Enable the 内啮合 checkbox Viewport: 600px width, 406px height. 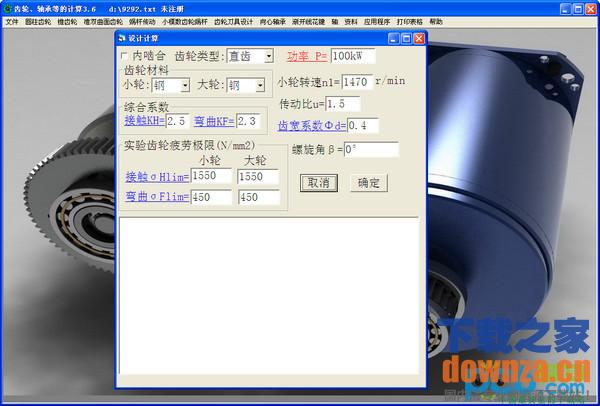[x=124, y=57]
